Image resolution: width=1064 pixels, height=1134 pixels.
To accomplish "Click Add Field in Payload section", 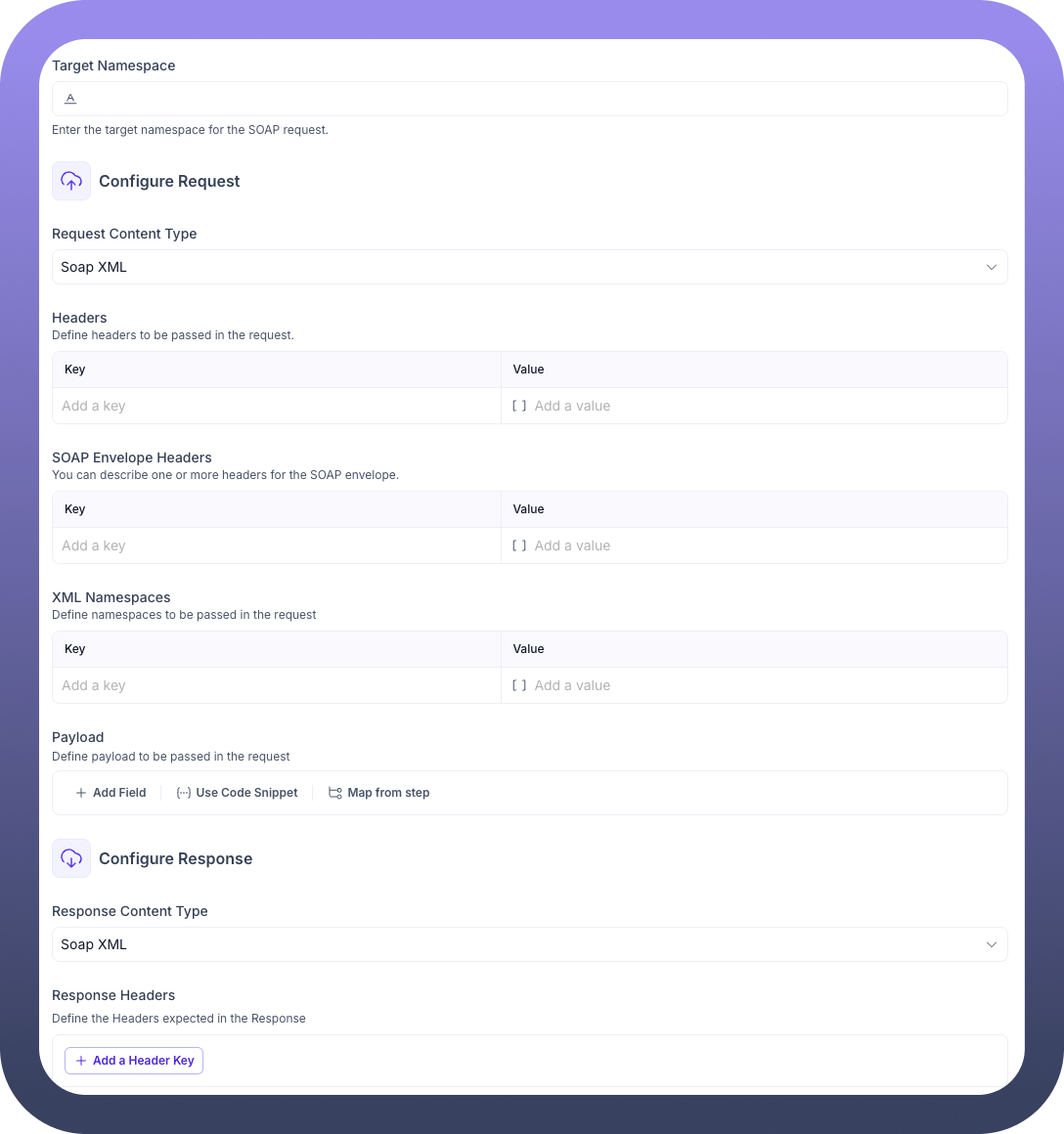I will (119, 793).
